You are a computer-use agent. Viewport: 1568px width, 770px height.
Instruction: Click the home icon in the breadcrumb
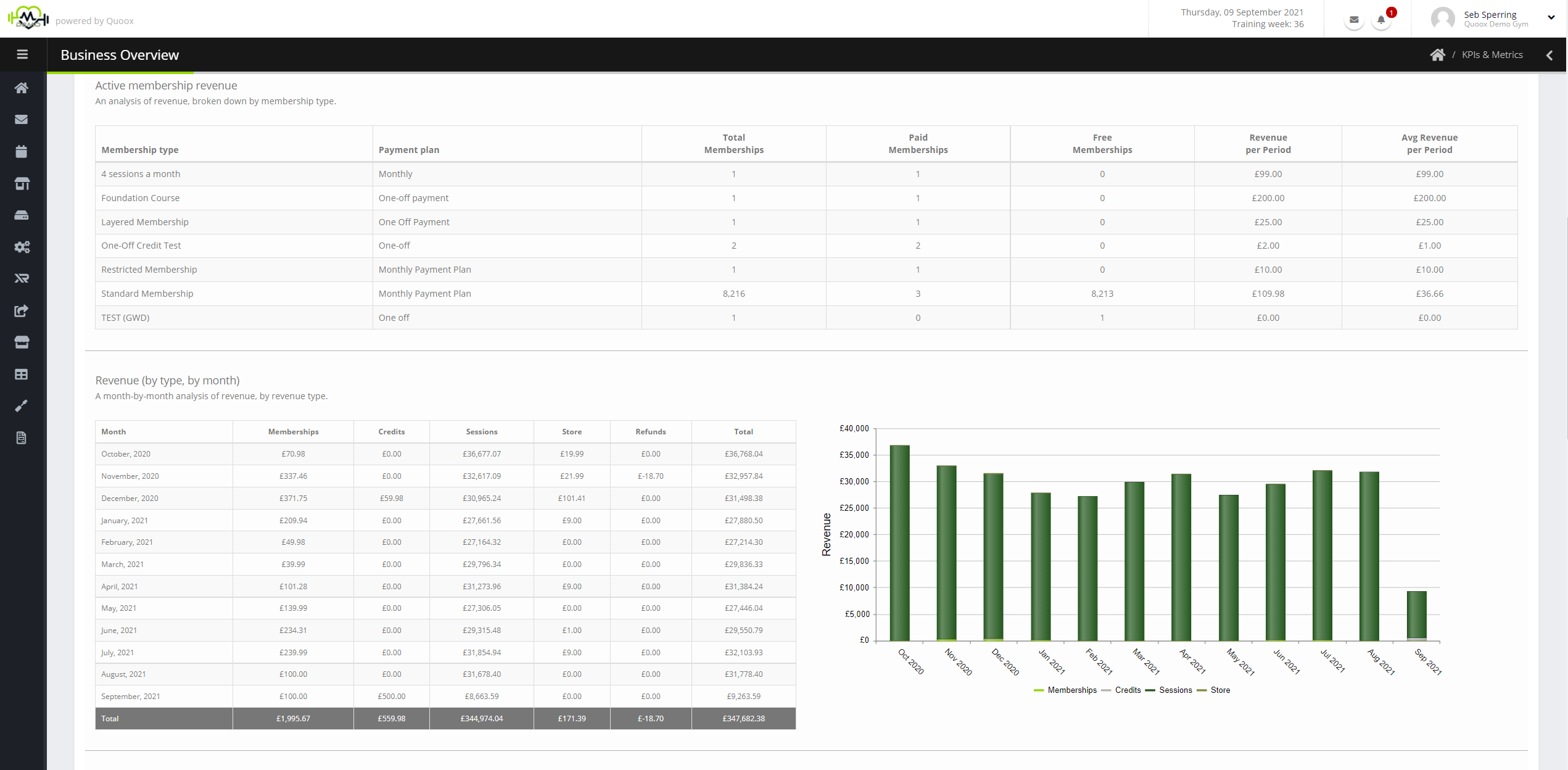(x=1438, y=54)
